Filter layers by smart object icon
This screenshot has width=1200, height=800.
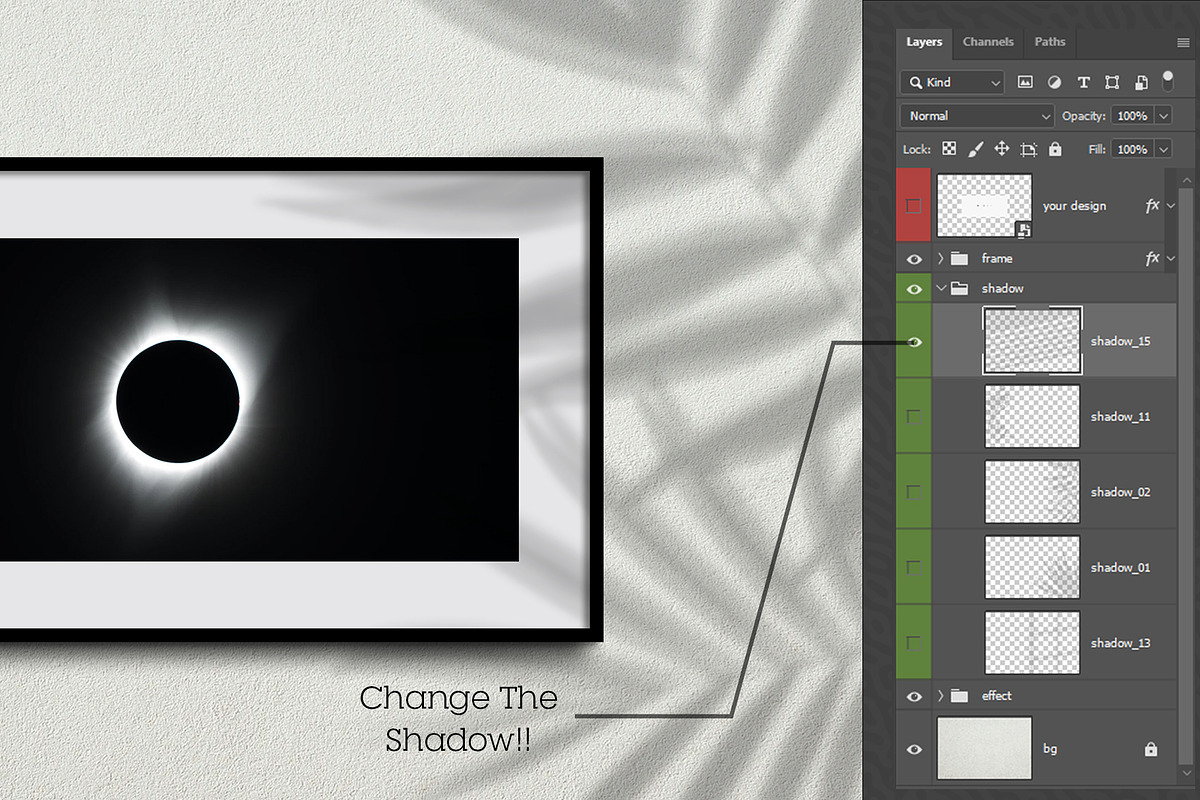pos(1141,83)
